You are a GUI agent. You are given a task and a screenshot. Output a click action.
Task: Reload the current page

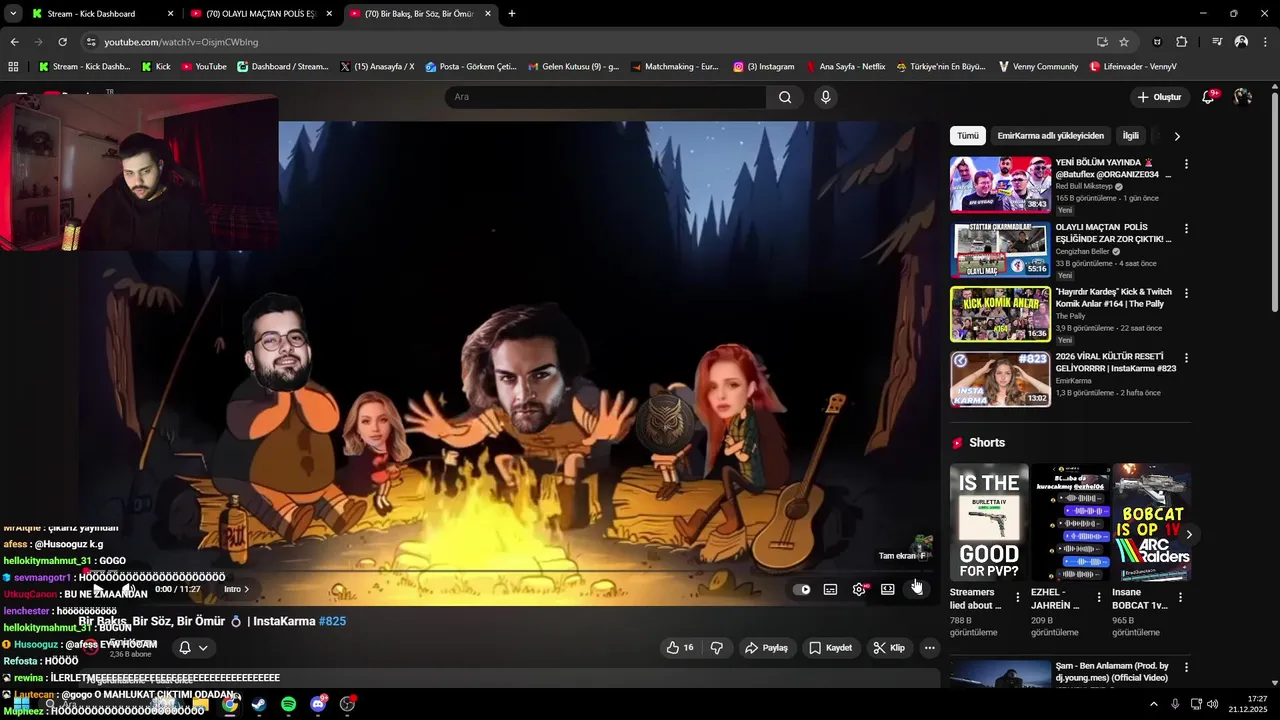point(62,42)
